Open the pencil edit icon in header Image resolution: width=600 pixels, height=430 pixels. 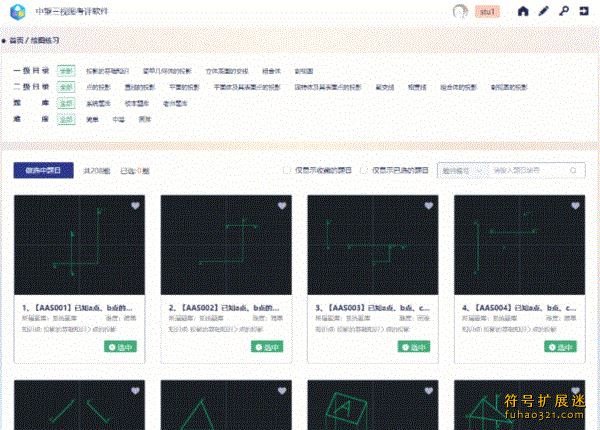coord(543,11)
